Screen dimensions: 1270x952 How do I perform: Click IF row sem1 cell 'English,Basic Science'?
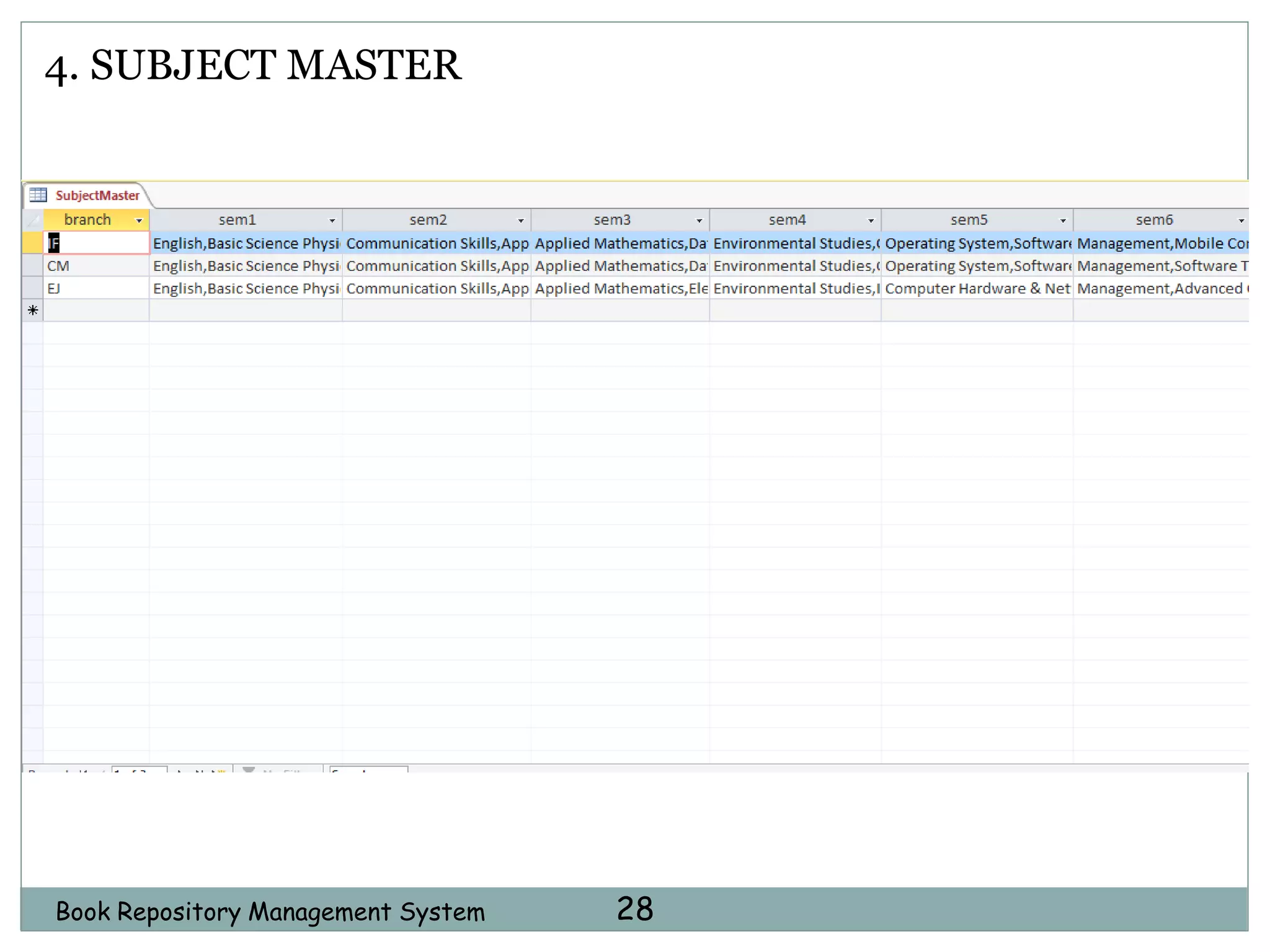tap(246, 243)
